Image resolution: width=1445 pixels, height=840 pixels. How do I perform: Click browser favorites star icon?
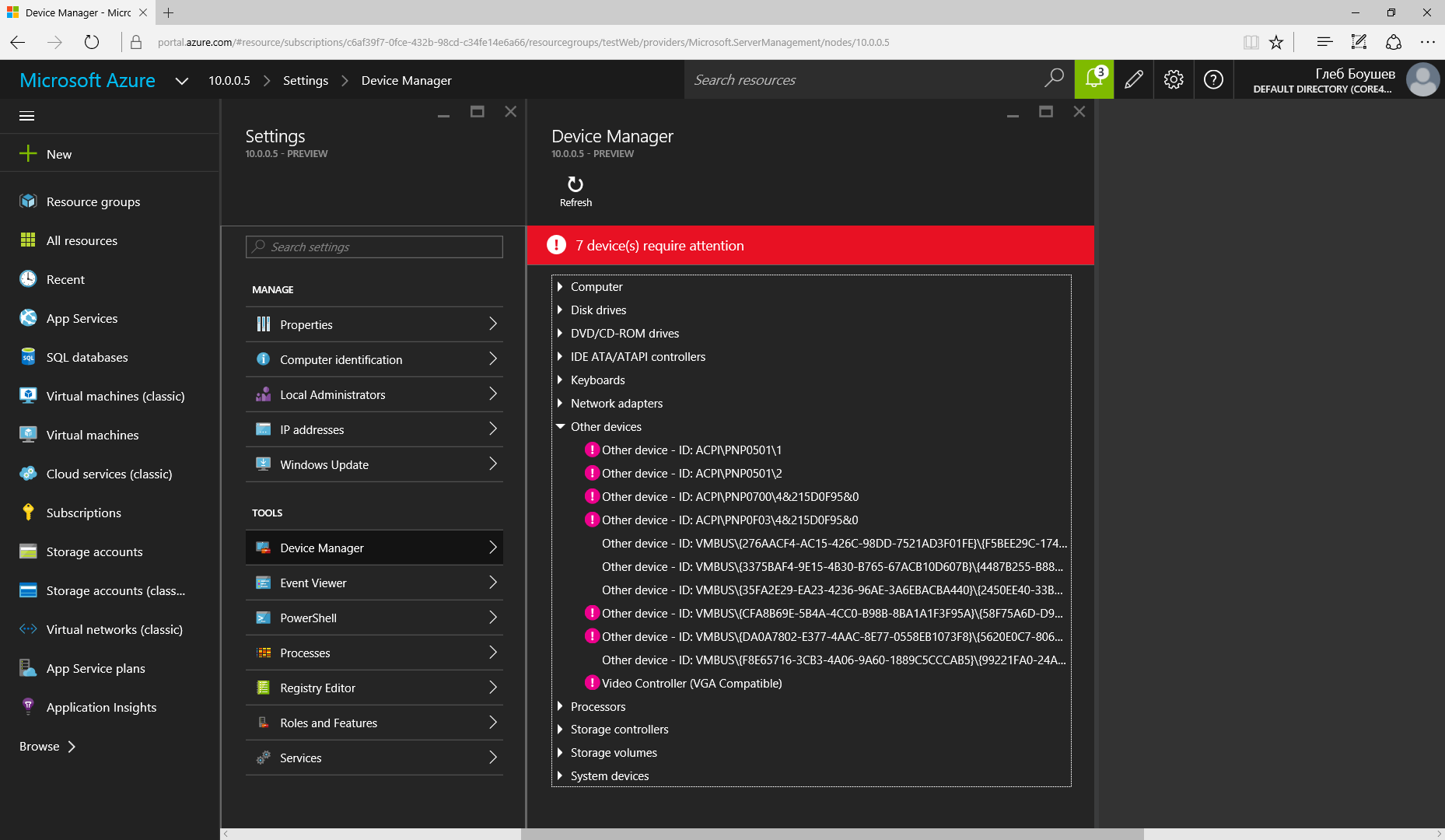[1276, 42]
